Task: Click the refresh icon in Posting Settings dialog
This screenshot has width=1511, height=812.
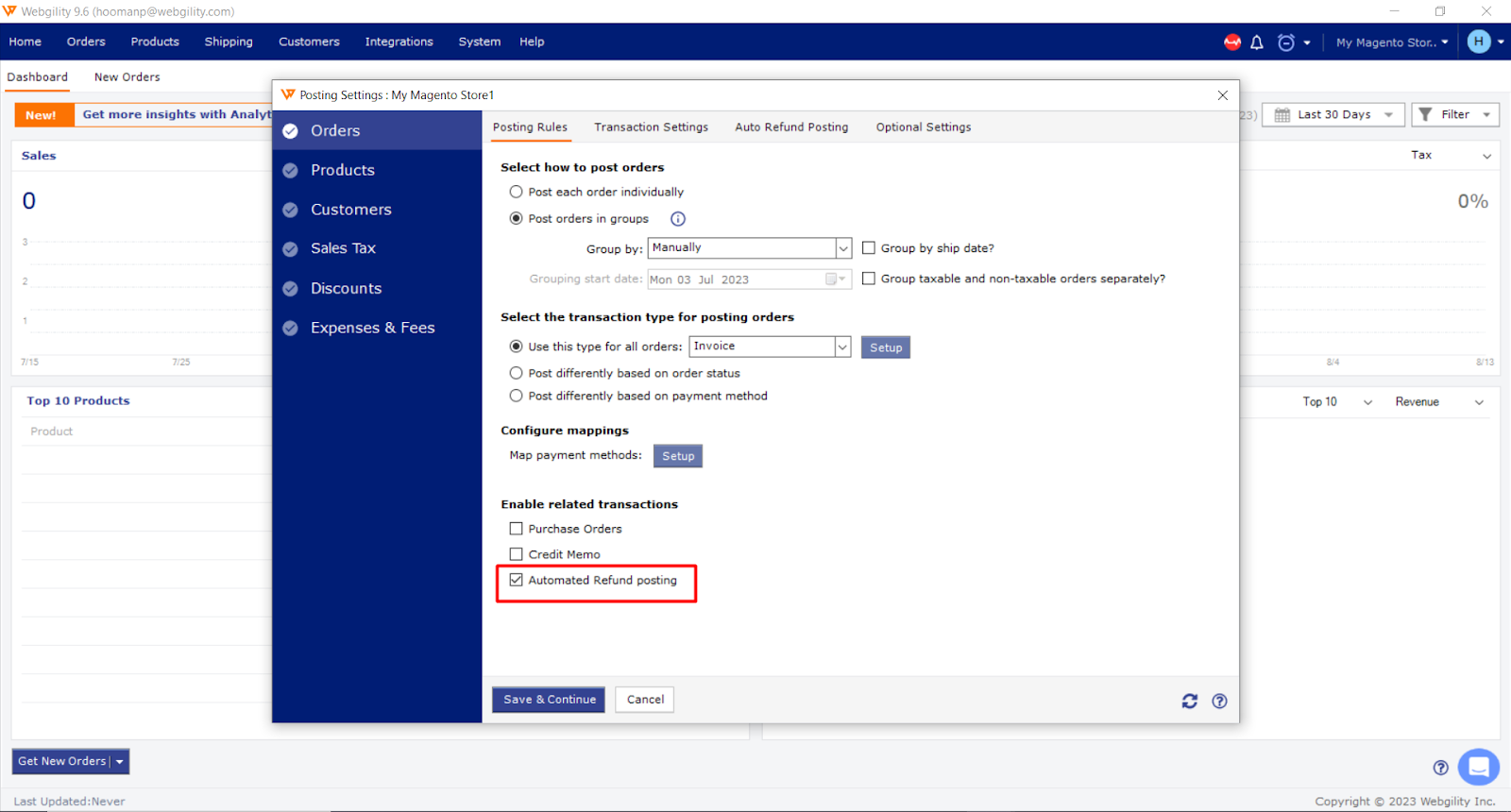Action: tap(1190, 701)
